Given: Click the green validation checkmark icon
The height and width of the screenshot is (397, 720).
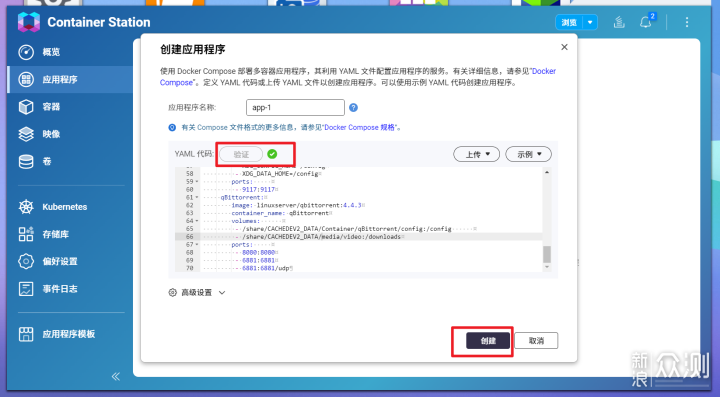Looking at the screenshot, I should (x=272, y=154).
